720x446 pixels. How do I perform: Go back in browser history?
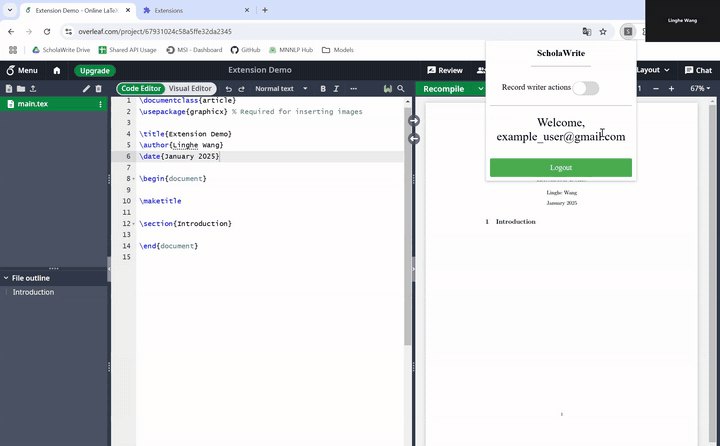tap(11, 32)
